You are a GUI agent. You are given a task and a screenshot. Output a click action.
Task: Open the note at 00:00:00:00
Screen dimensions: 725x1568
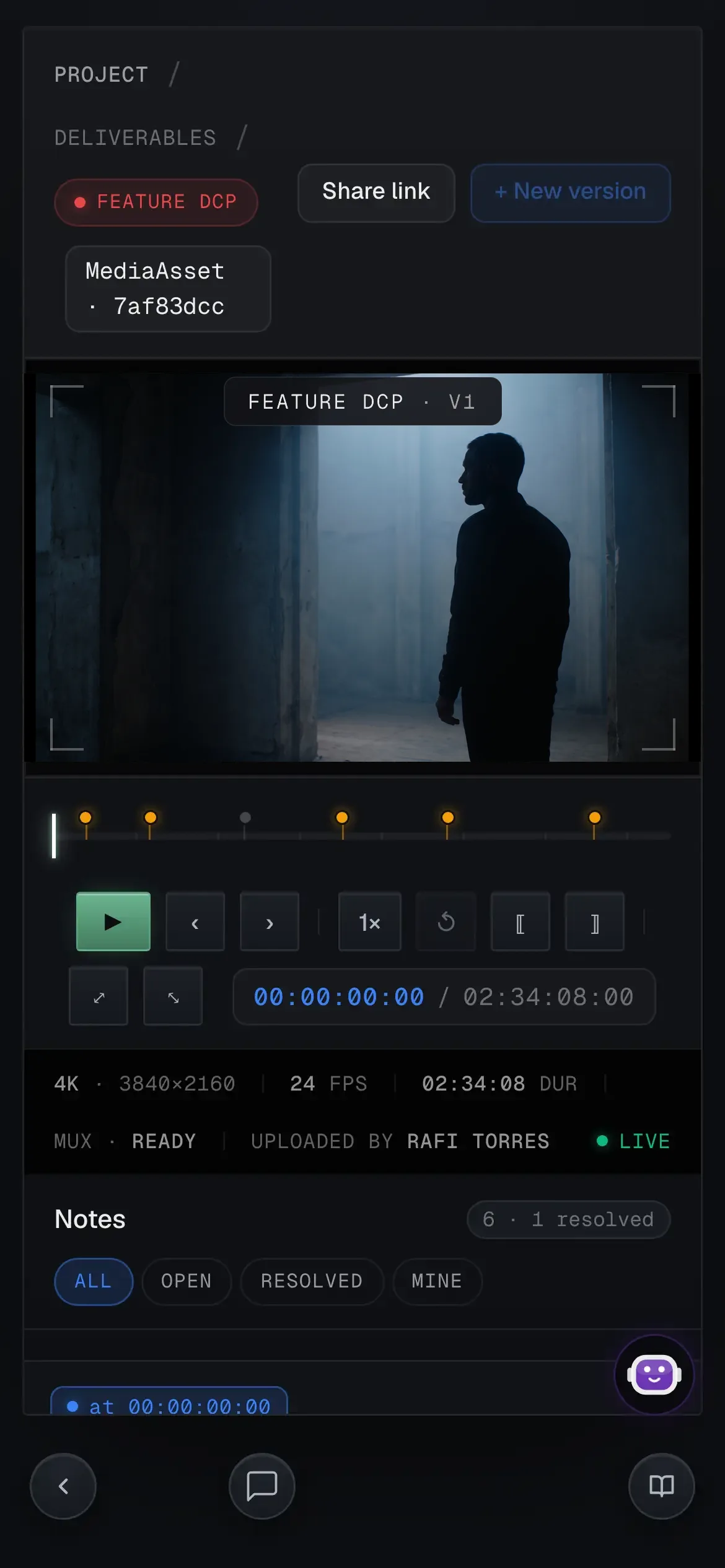pos(169,1401)
